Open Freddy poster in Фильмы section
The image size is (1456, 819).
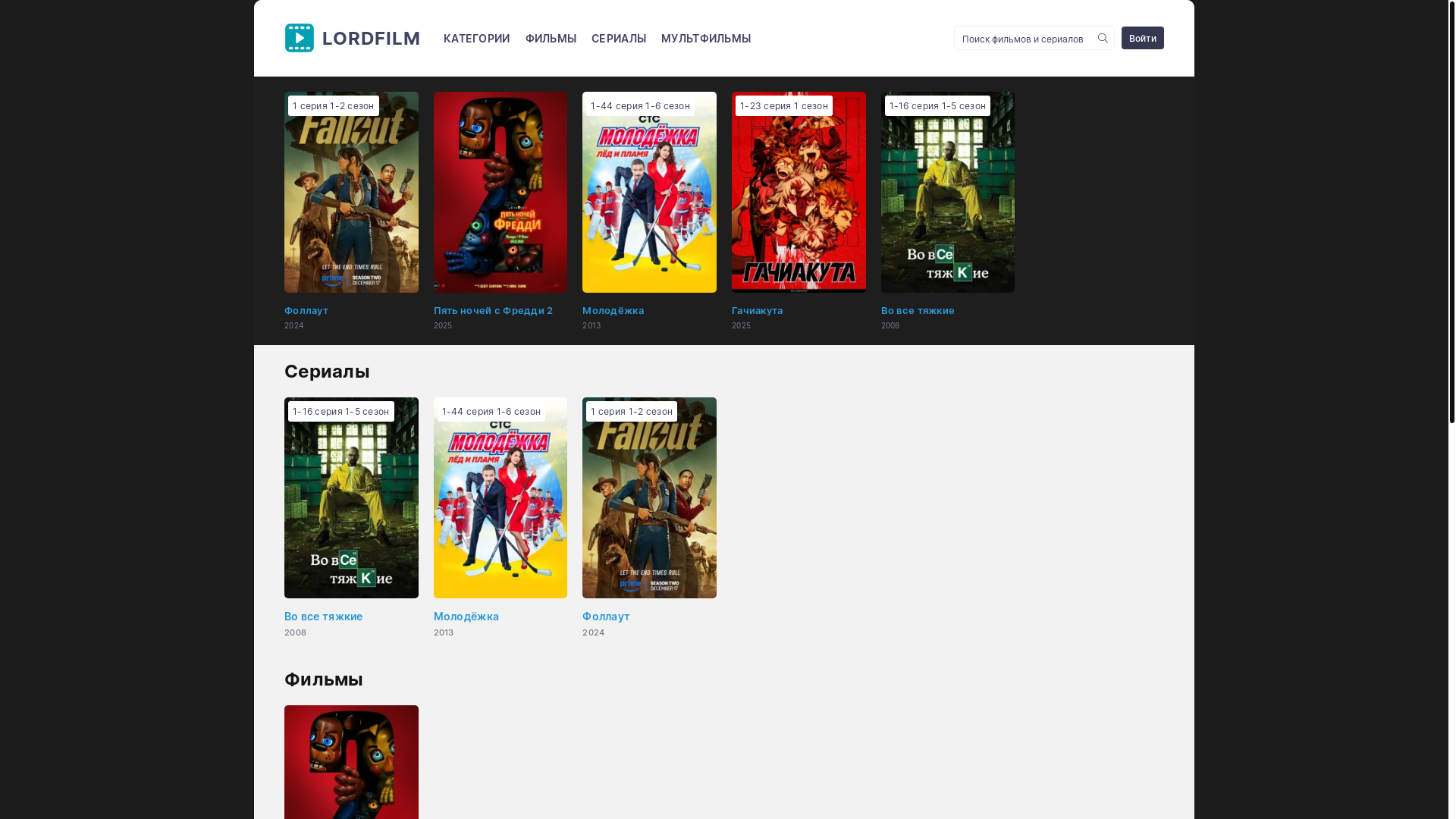[x=351, y=762]
